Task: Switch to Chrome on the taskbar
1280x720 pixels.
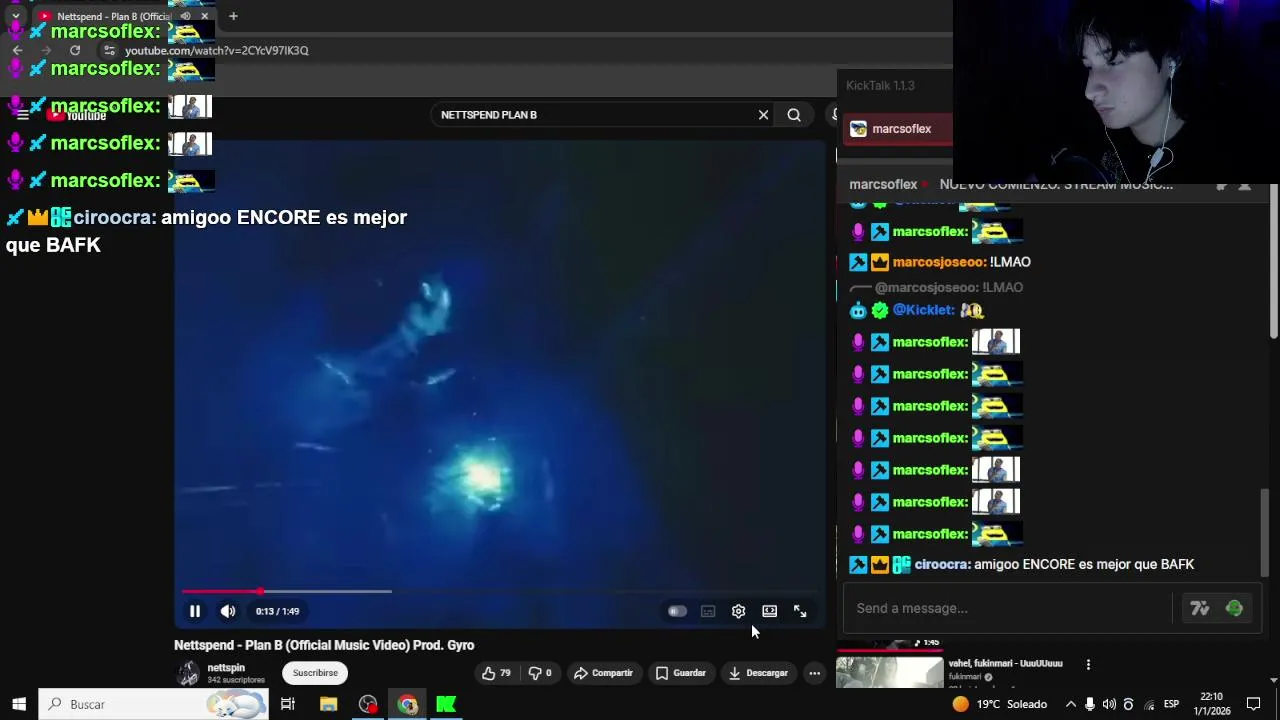Action: coord(407,704)
